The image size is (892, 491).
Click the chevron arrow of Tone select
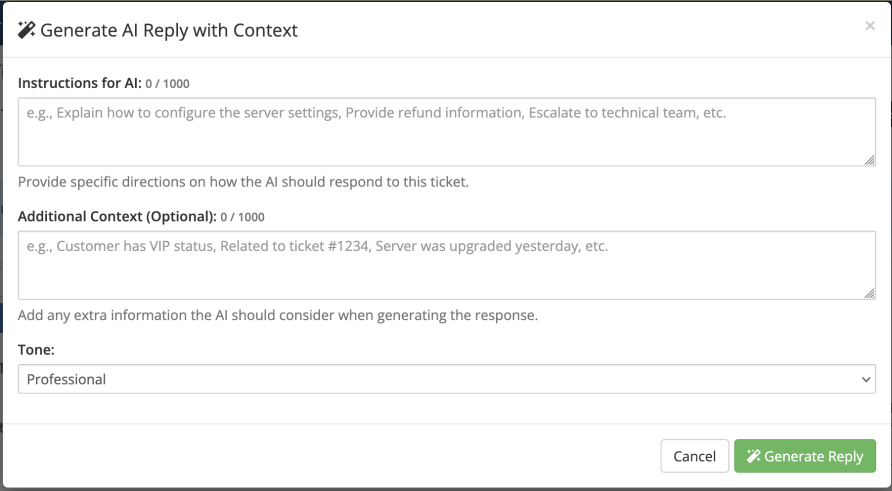866,379
